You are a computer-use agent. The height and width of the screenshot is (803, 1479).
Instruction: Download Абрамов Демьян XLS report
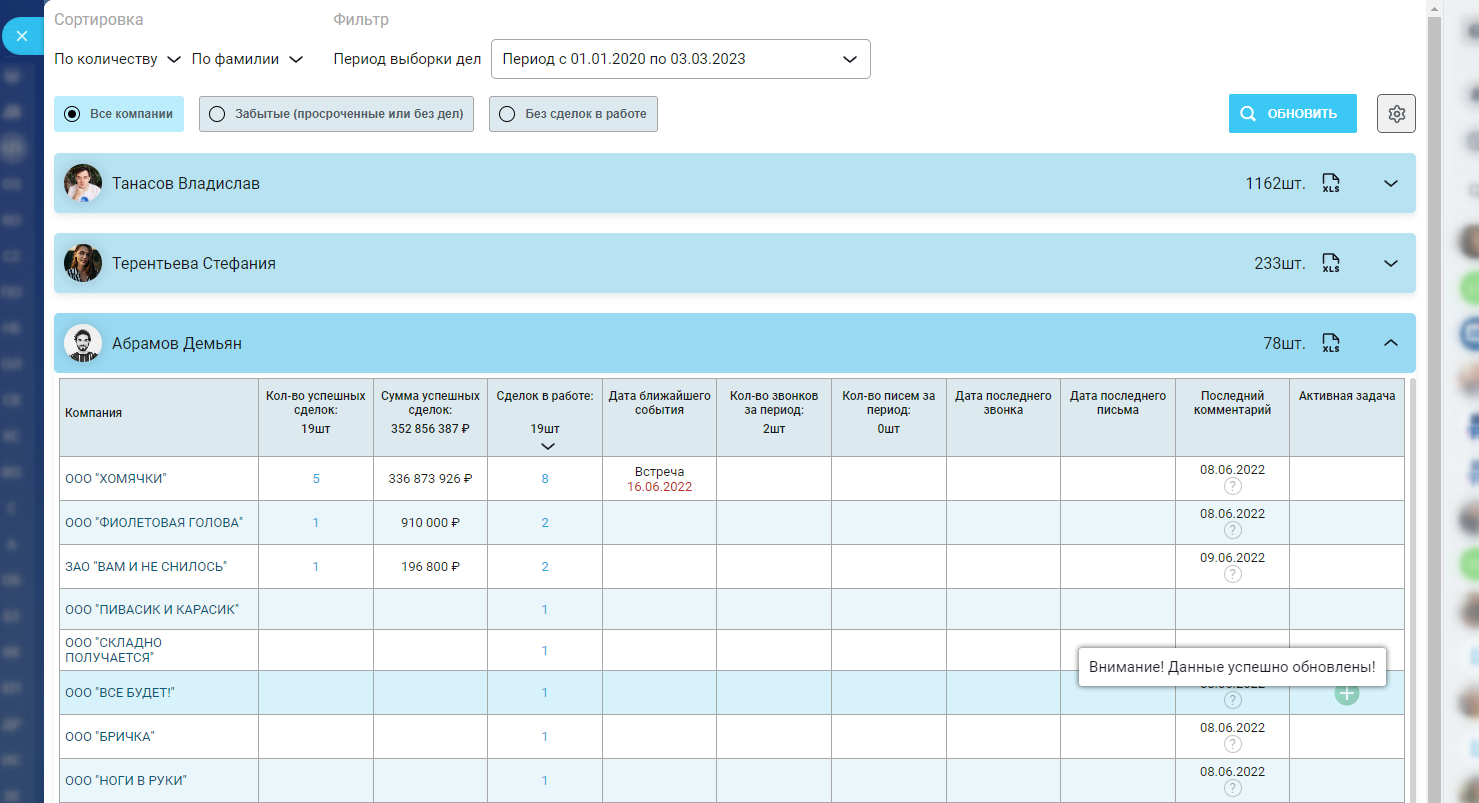pos(1330,343)
